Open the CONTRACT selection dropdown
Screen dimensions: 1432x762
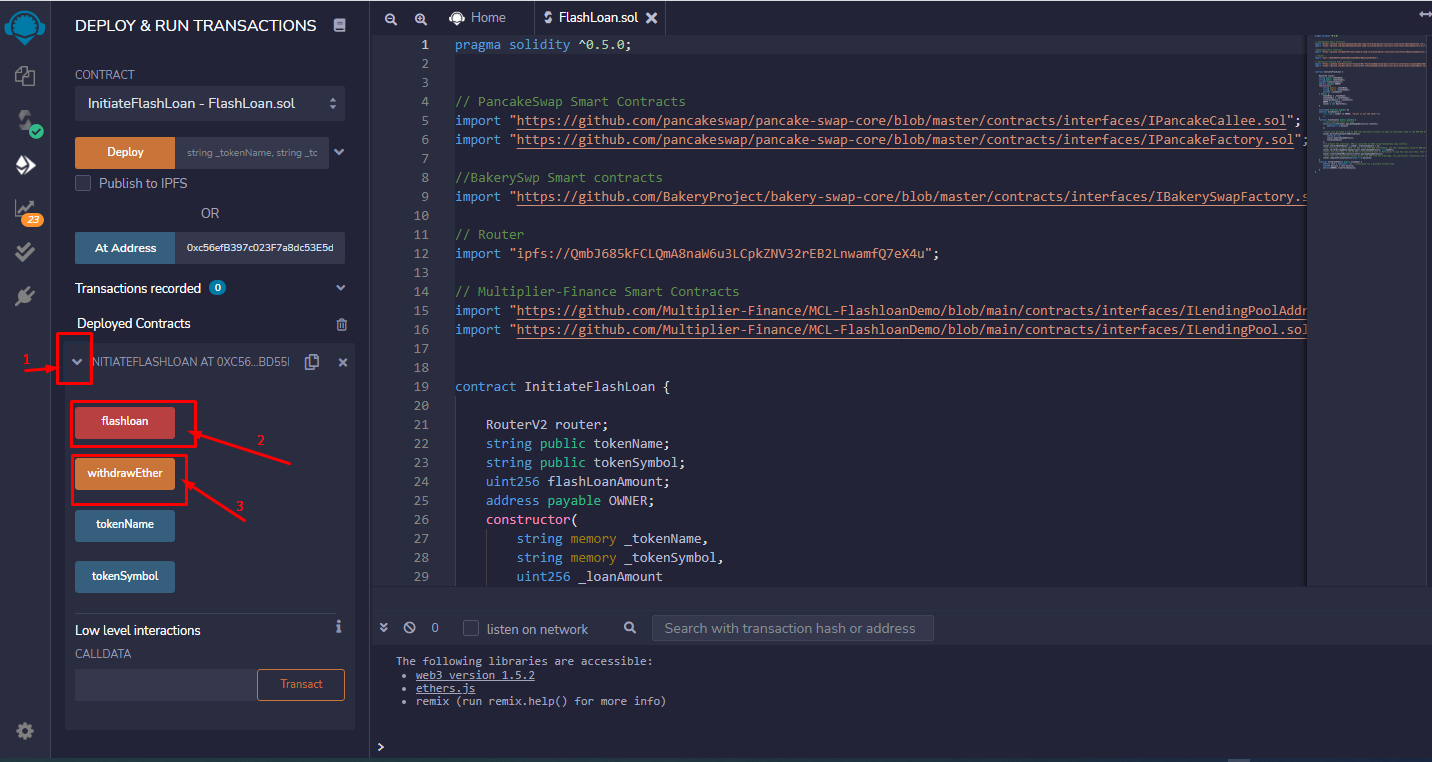(x=209, y=103)
